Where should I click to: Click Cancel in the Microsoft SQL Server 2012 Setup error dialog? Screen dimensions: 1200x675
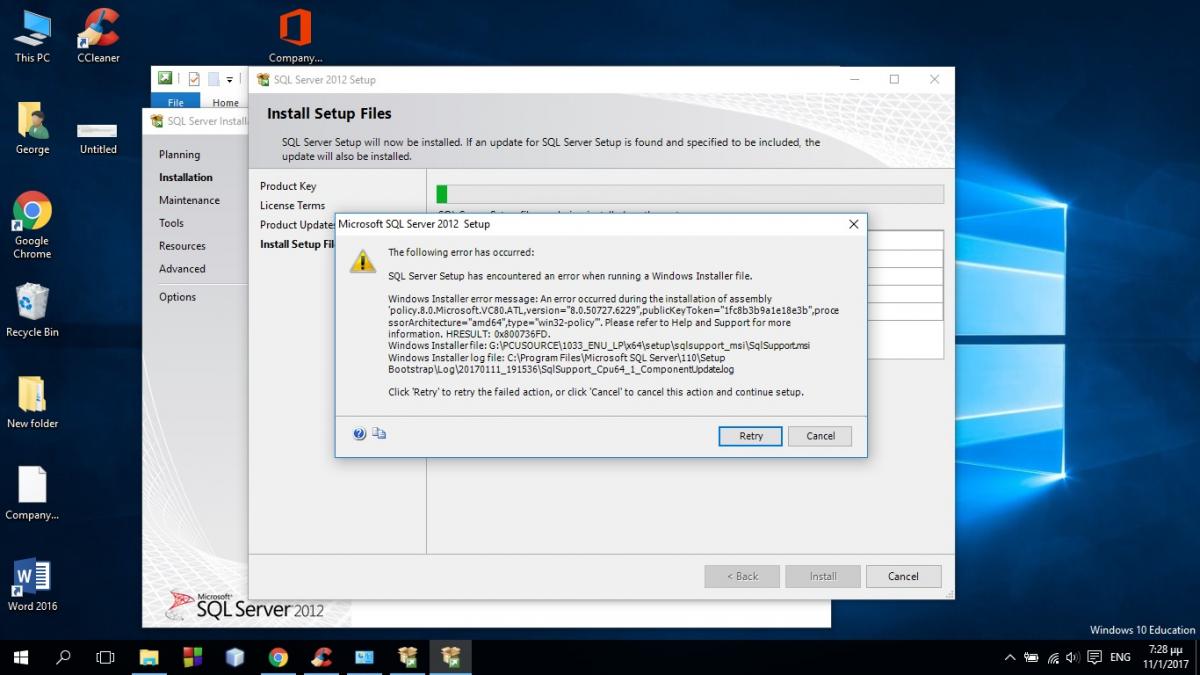[820, 436]
